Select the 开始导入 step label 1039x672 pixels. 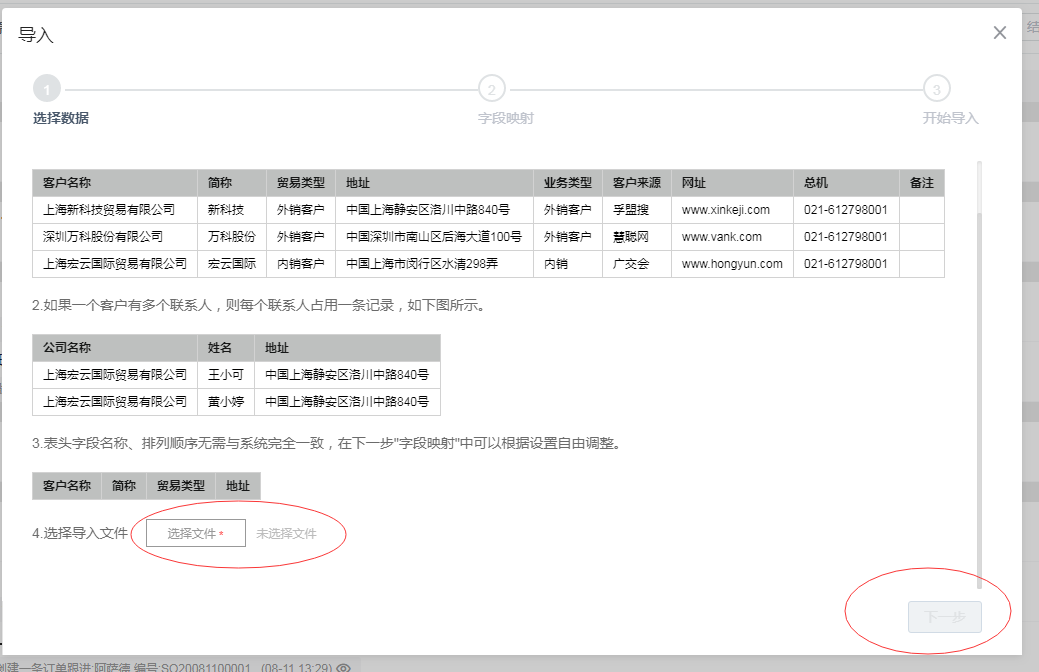[x=950, y=118]
